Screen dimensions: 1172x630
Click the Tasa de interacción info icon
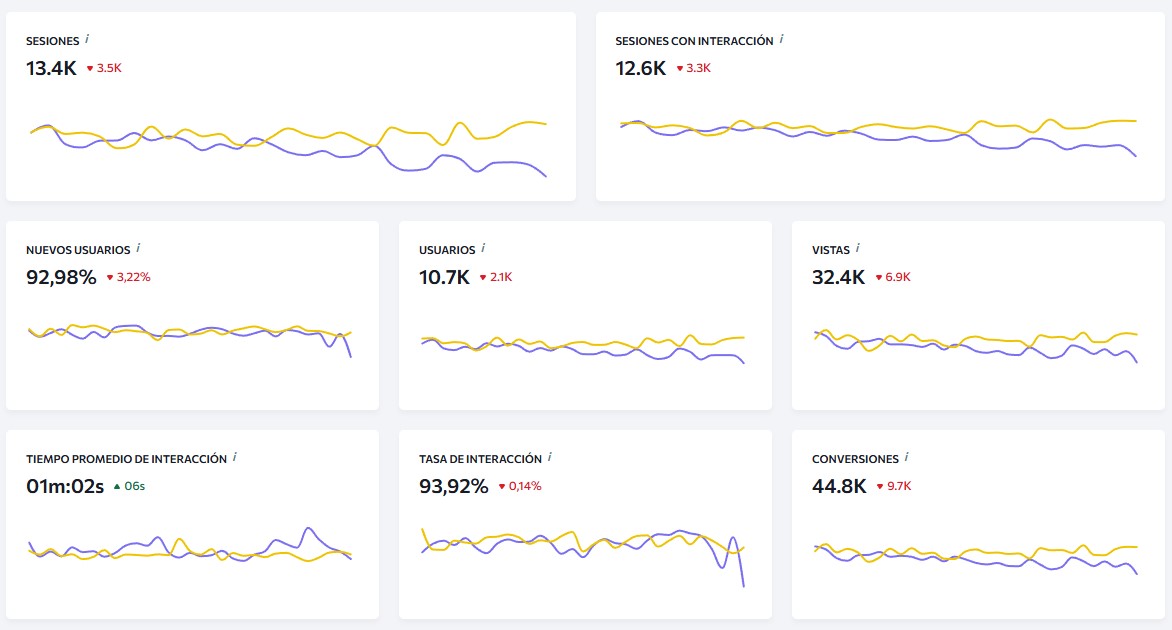click(550, 457)
